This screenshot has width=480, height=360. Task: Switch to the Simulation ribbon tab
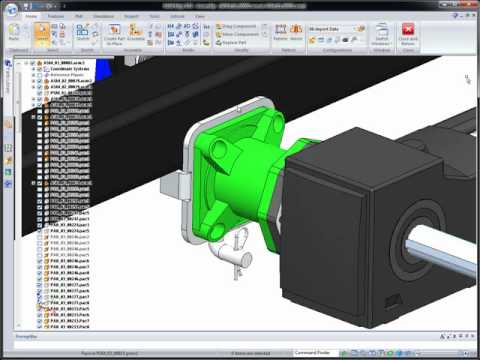point(103,16)
